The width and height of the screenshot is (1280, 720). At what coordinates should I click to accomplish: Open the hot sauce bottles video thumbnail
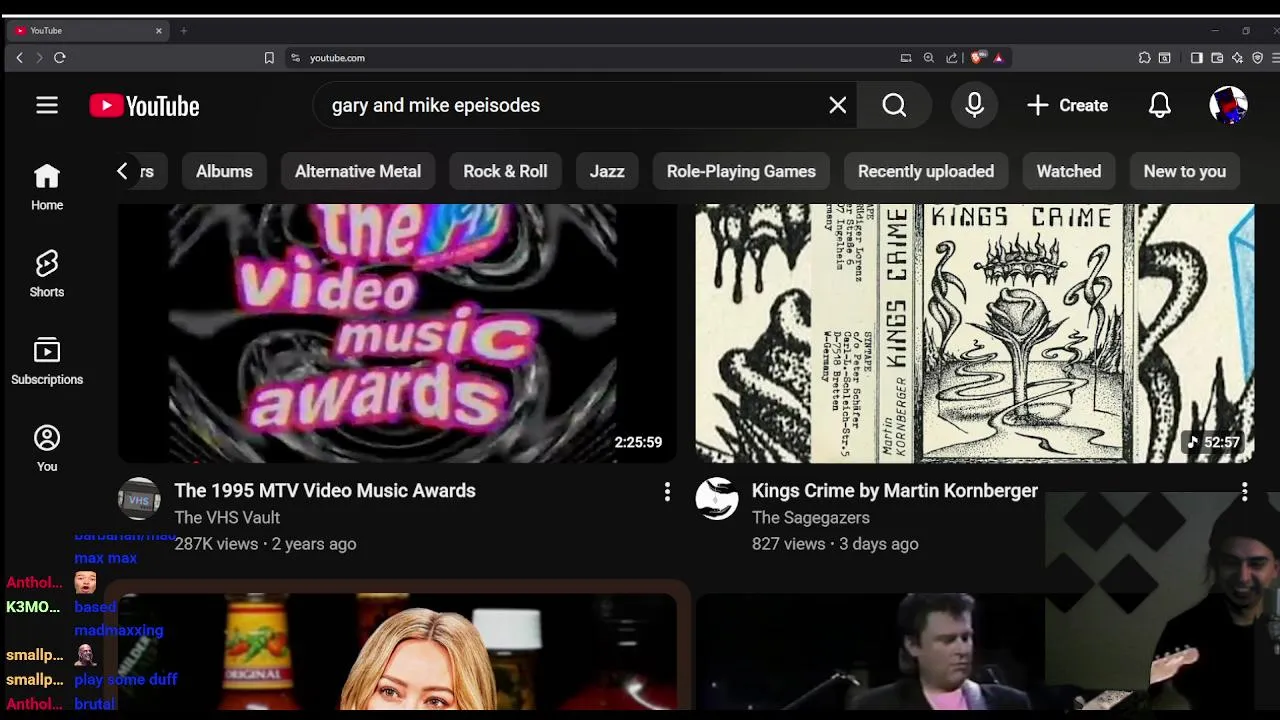398,651
